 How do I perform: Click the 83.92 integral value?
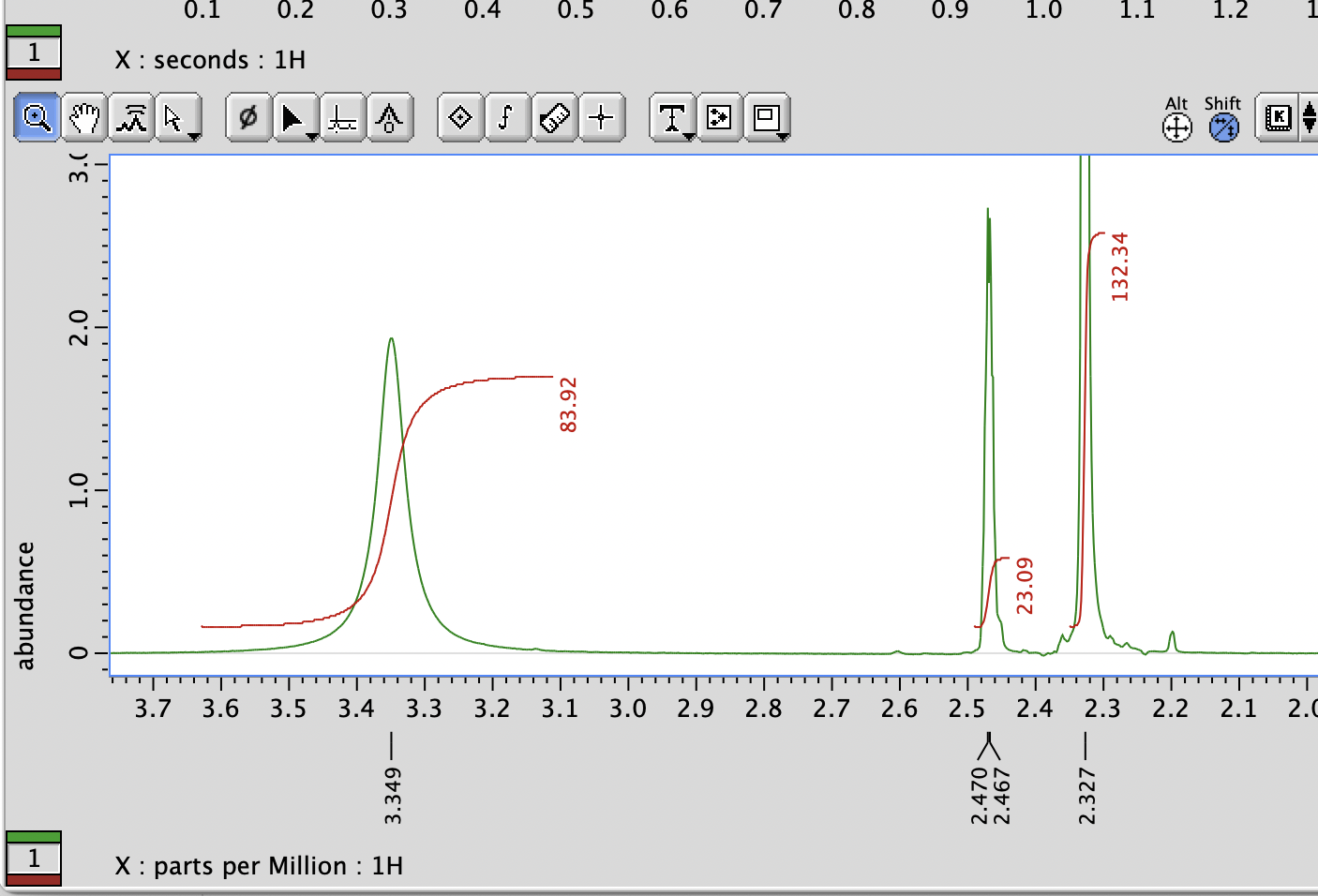click(566, 403)
